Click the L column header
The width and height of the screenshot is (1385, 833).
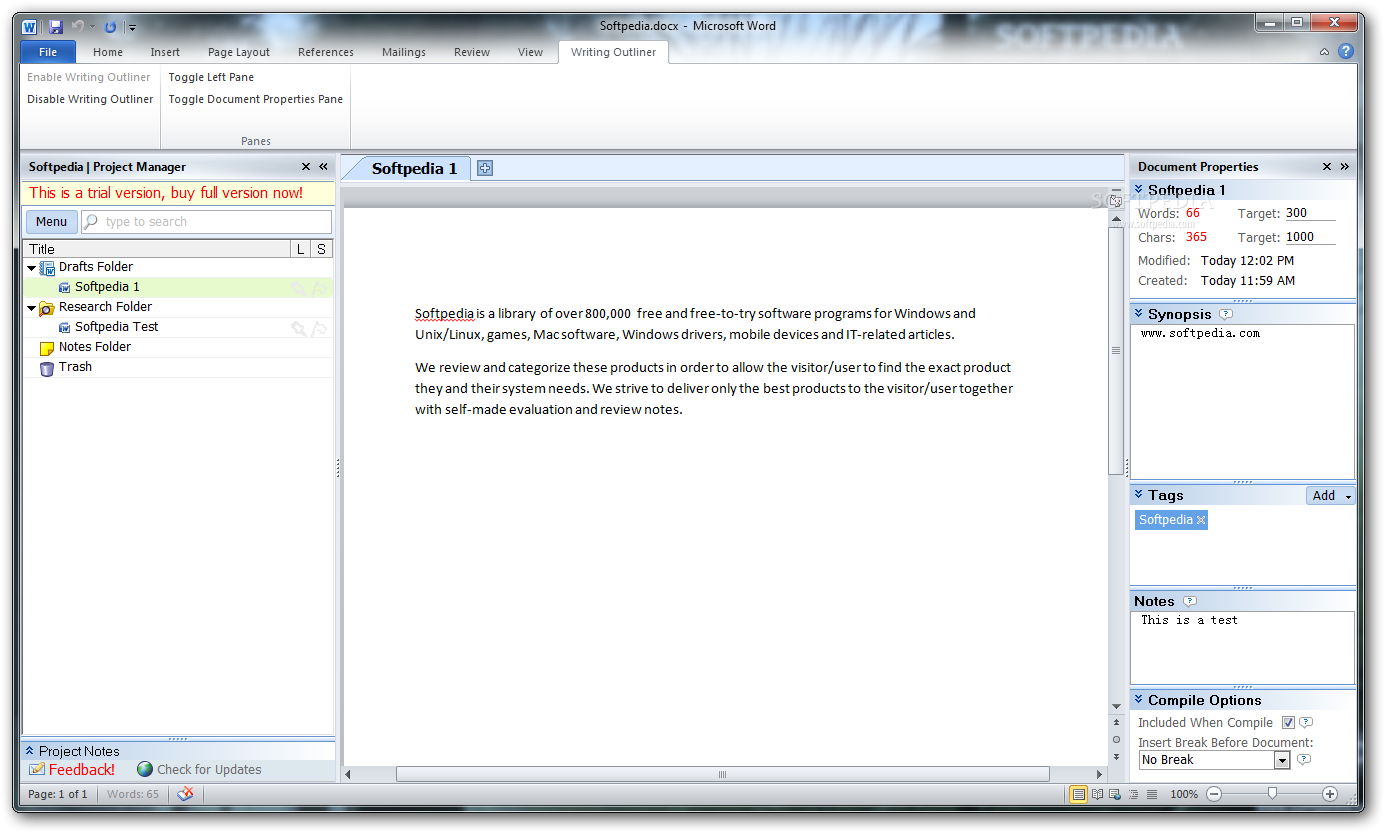pyautogui.click(x=301, y=249)
